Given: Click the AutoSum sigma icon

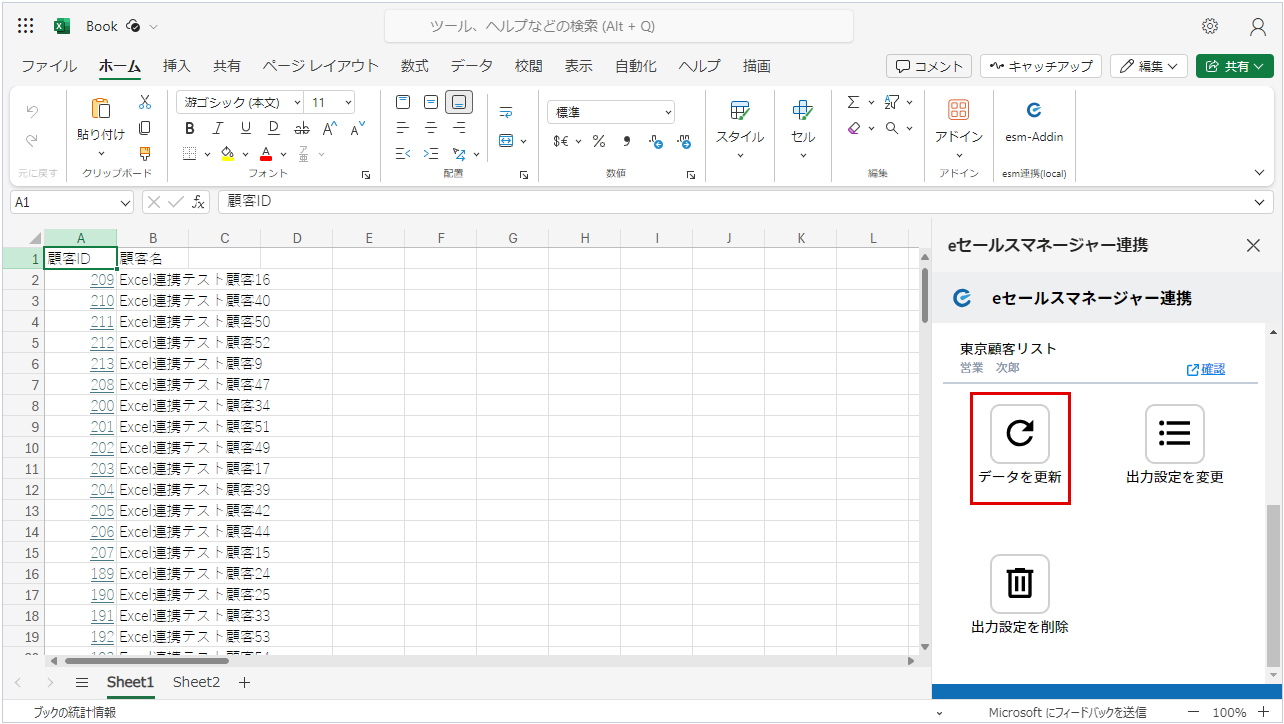Looking at the screenshot, I should (x=853, y=102).
